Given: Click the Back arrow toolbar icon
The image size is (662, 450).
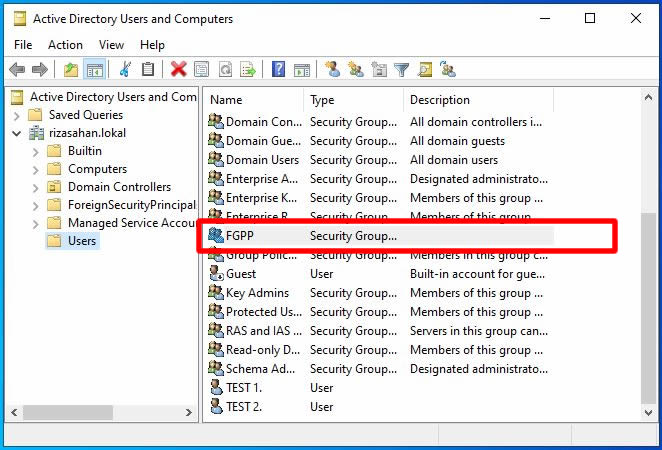Looking at the screenshot, I should click(17, 69).
